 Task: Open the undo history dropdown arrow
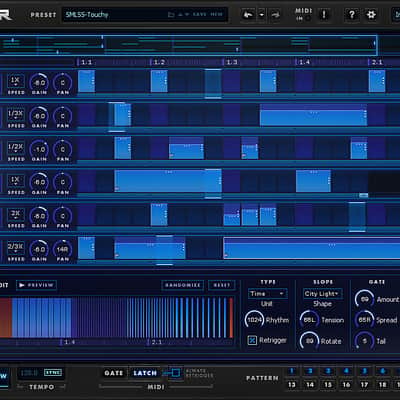coord(262,15)
